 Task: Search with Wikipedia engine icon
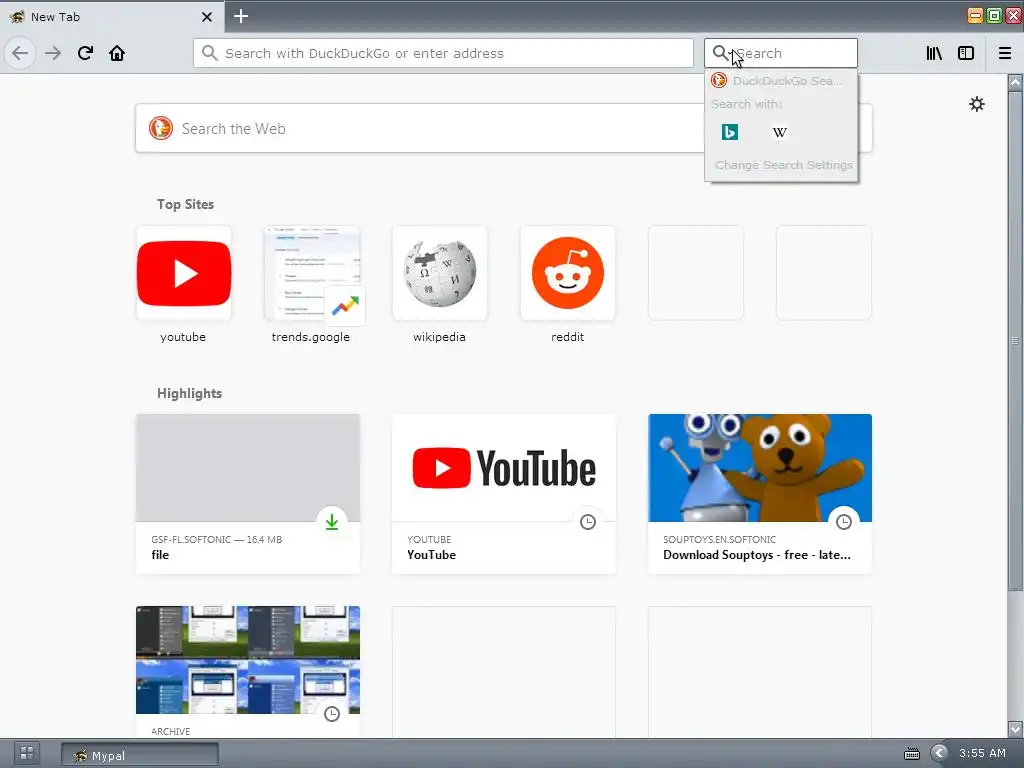pos(779,133)
